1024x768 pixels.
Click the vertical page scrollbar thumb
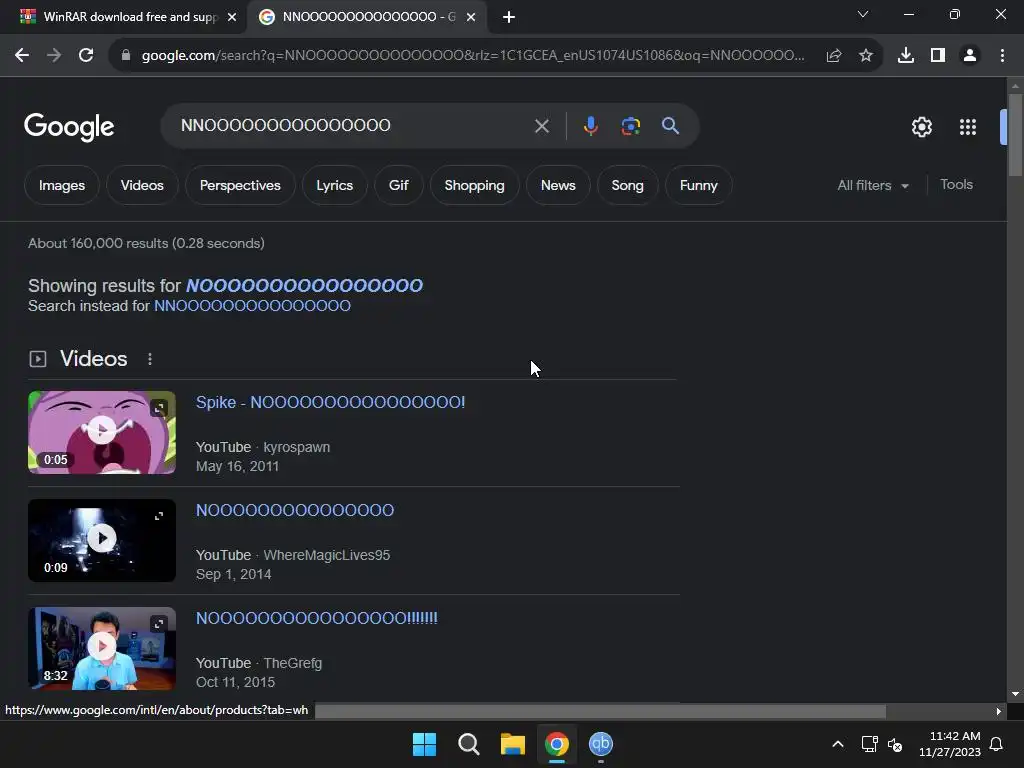point(1015,135)
